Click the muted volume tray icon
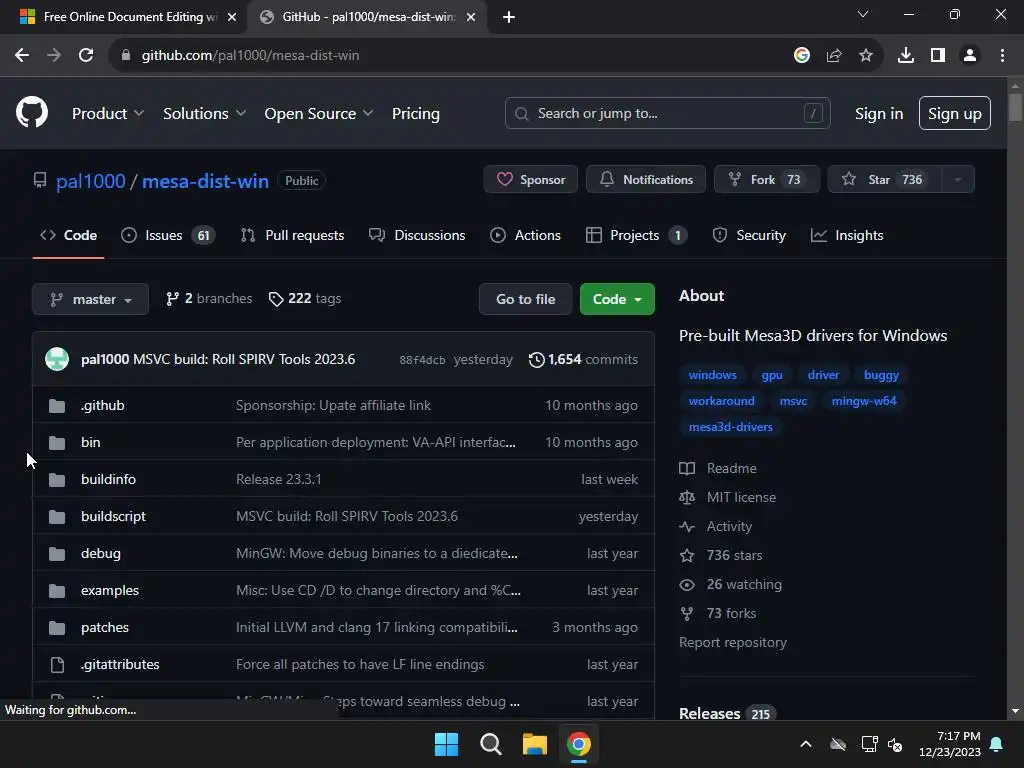The height and width of the screenshot is (768, 1024). coord(895,744)
